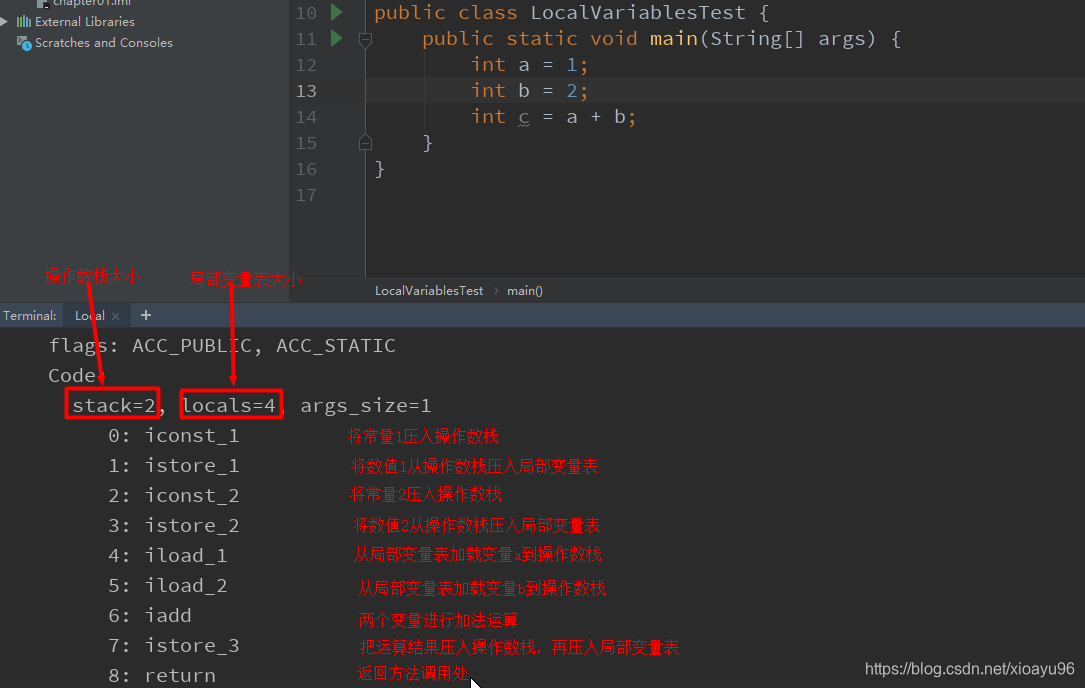Click variable c in line 14

coord(524,117)
